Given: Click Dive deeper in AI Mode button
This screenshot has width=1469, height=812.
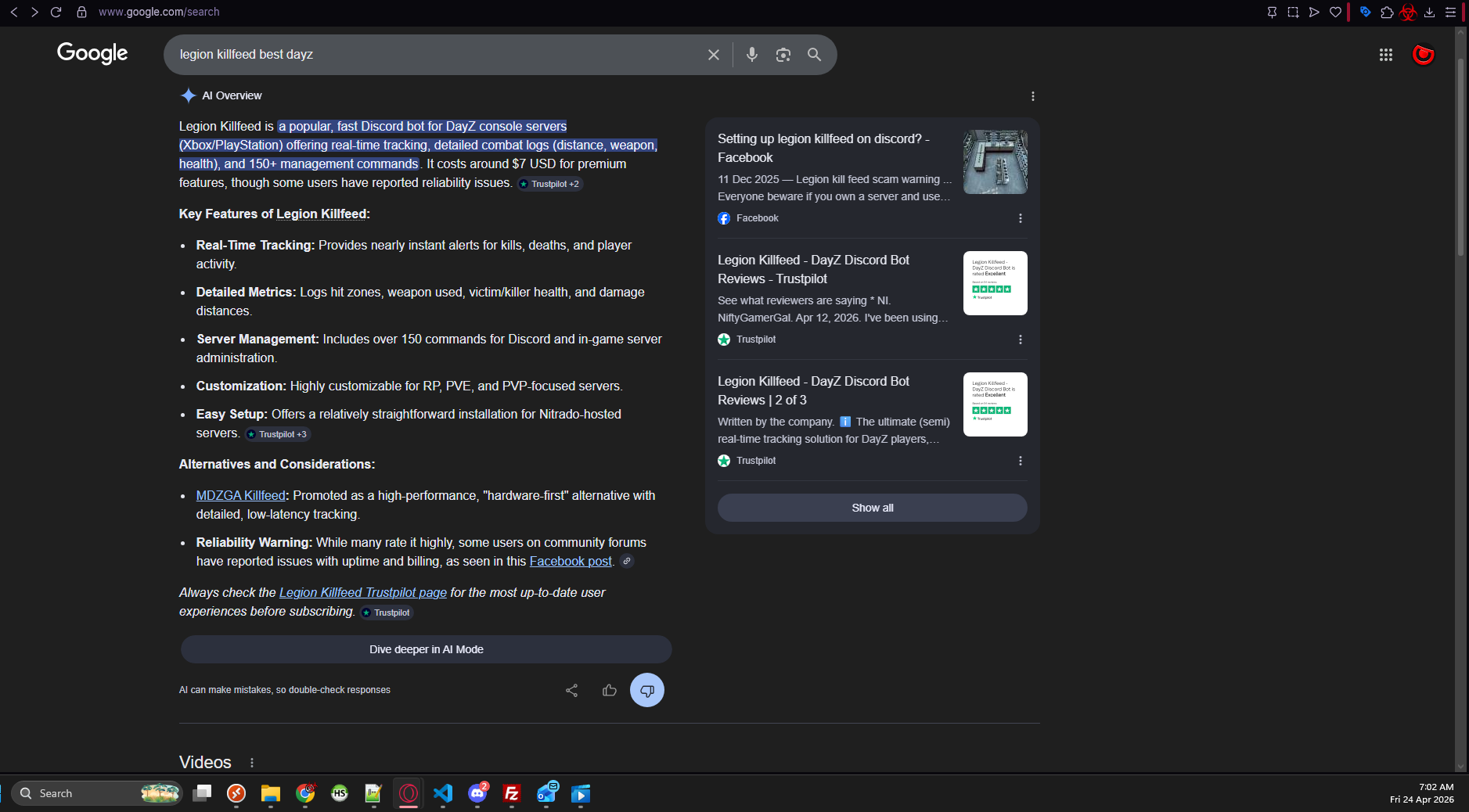Looking at the screenshot, I should click(427, 649).
